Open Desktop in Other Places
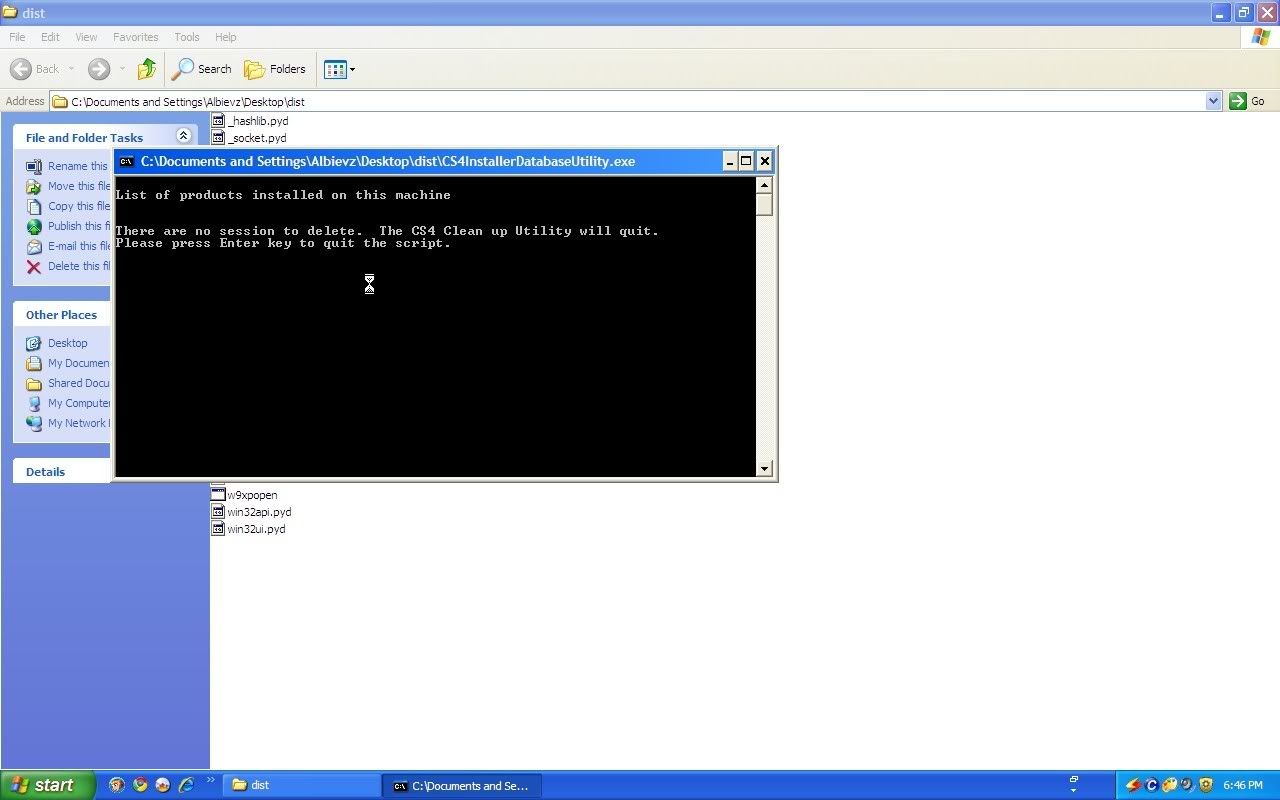The image size is (1280, 800). point(57,343)
